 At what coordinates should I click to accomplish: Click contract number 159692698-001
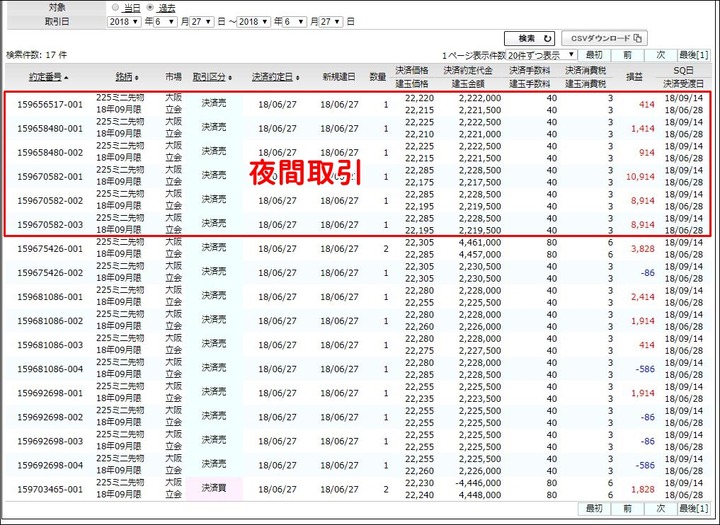click(50, 393)
